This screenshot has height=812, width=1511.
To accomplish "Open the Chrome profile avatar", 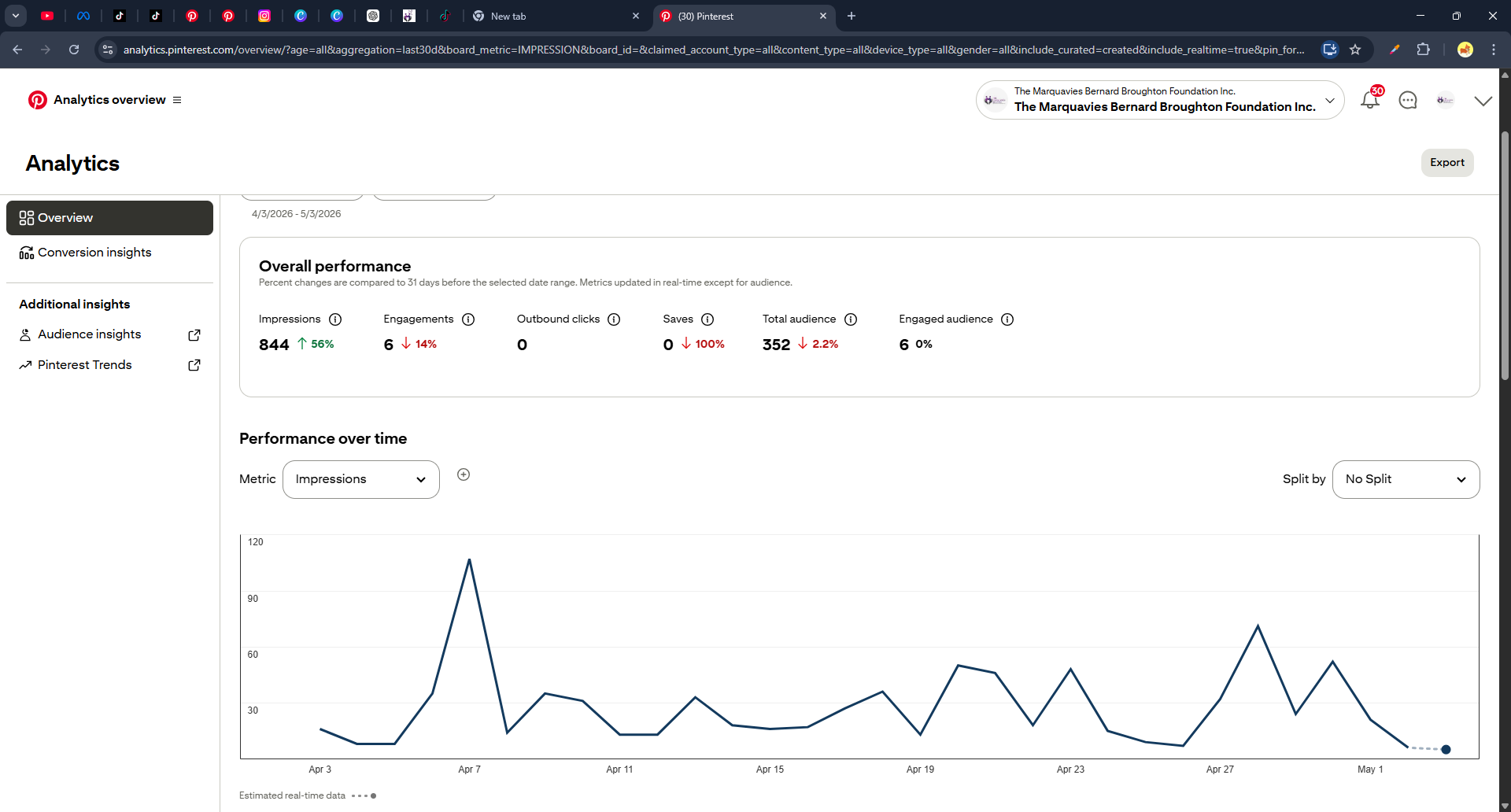I will 1465,50.
